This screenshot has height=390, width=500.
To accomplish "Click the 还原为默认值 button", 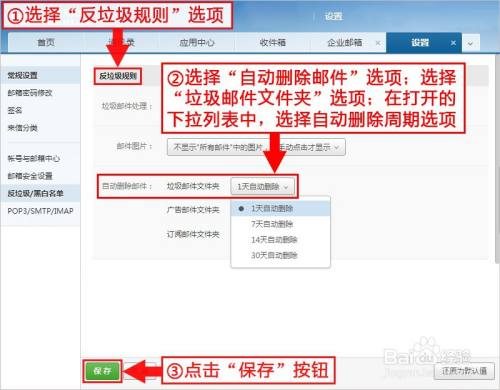I will [x=464, y=371].
